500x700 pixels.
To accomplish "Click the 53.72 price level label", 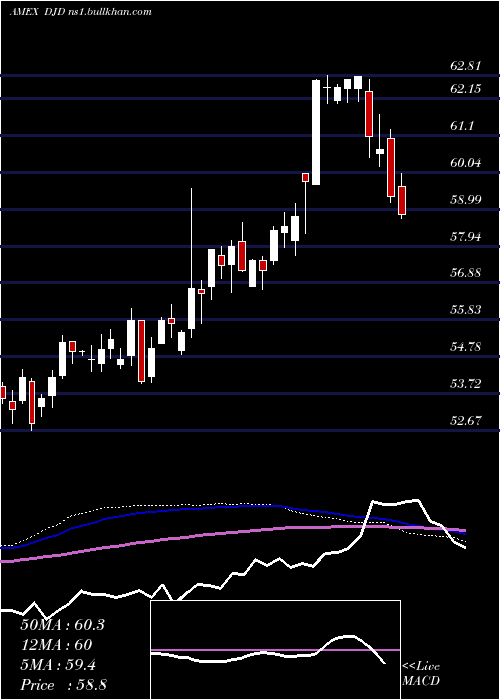I will [x=466, y=384].
